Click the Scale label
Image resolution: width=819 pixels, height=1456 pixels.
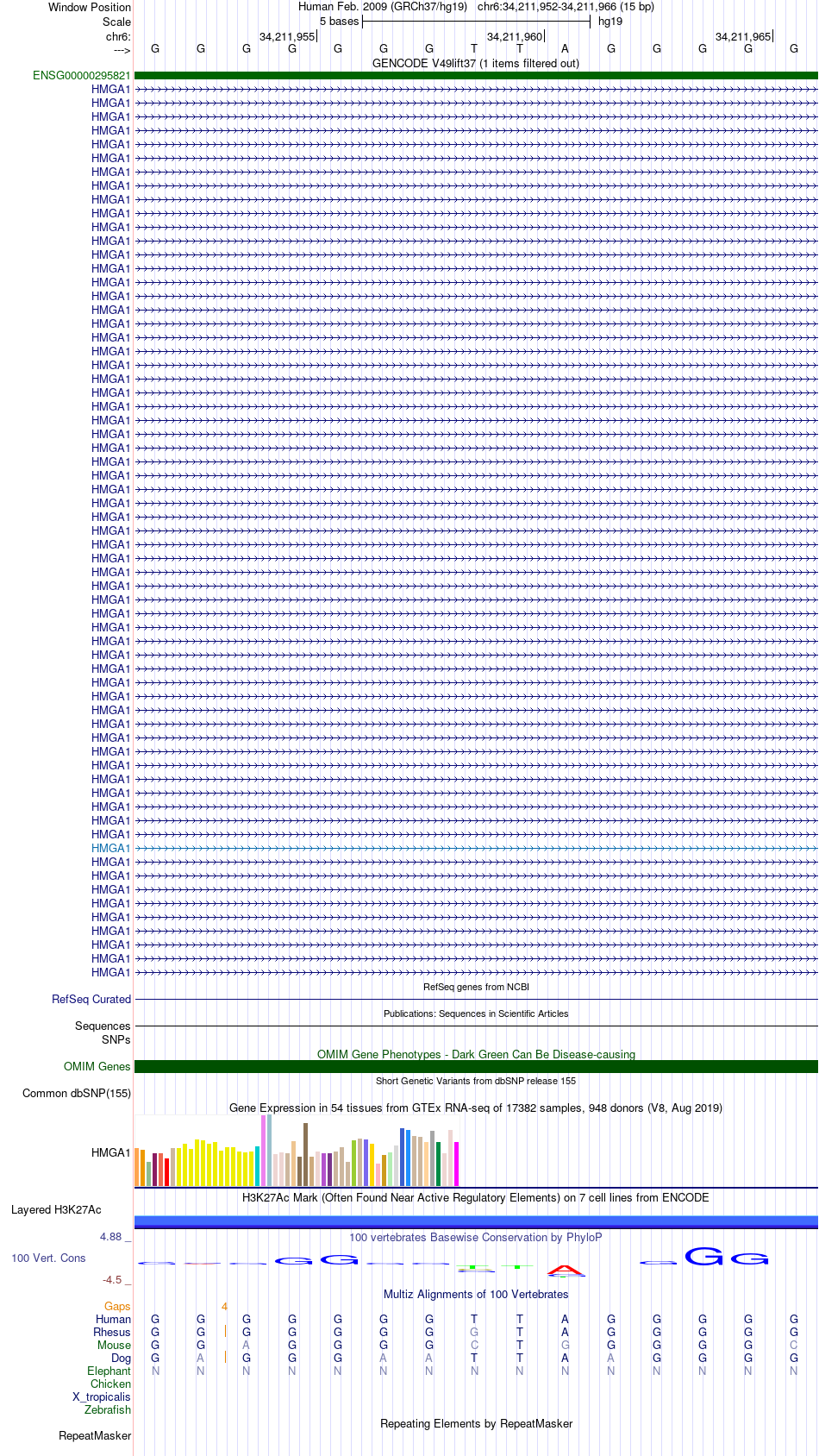point(116,22)
